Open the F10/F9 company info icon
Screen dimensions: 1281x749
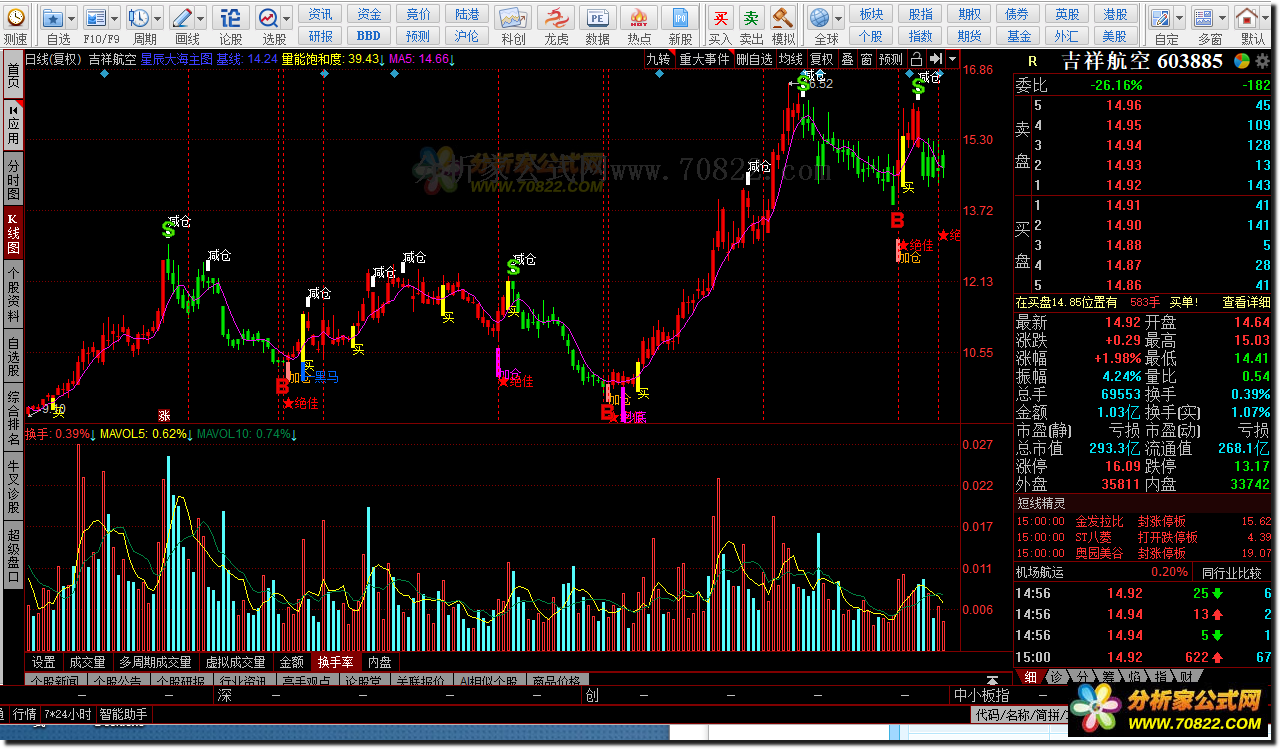95,18
